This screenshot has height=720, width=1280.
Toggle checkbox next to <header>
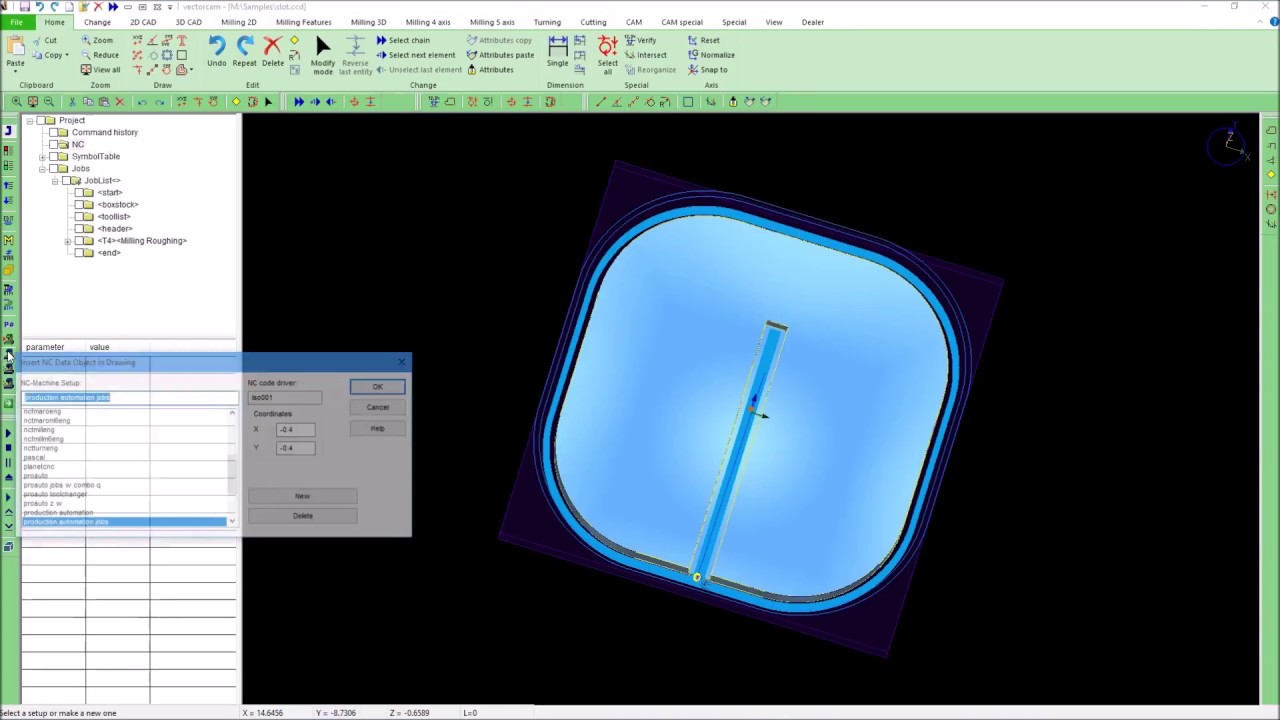coord(79,228)
